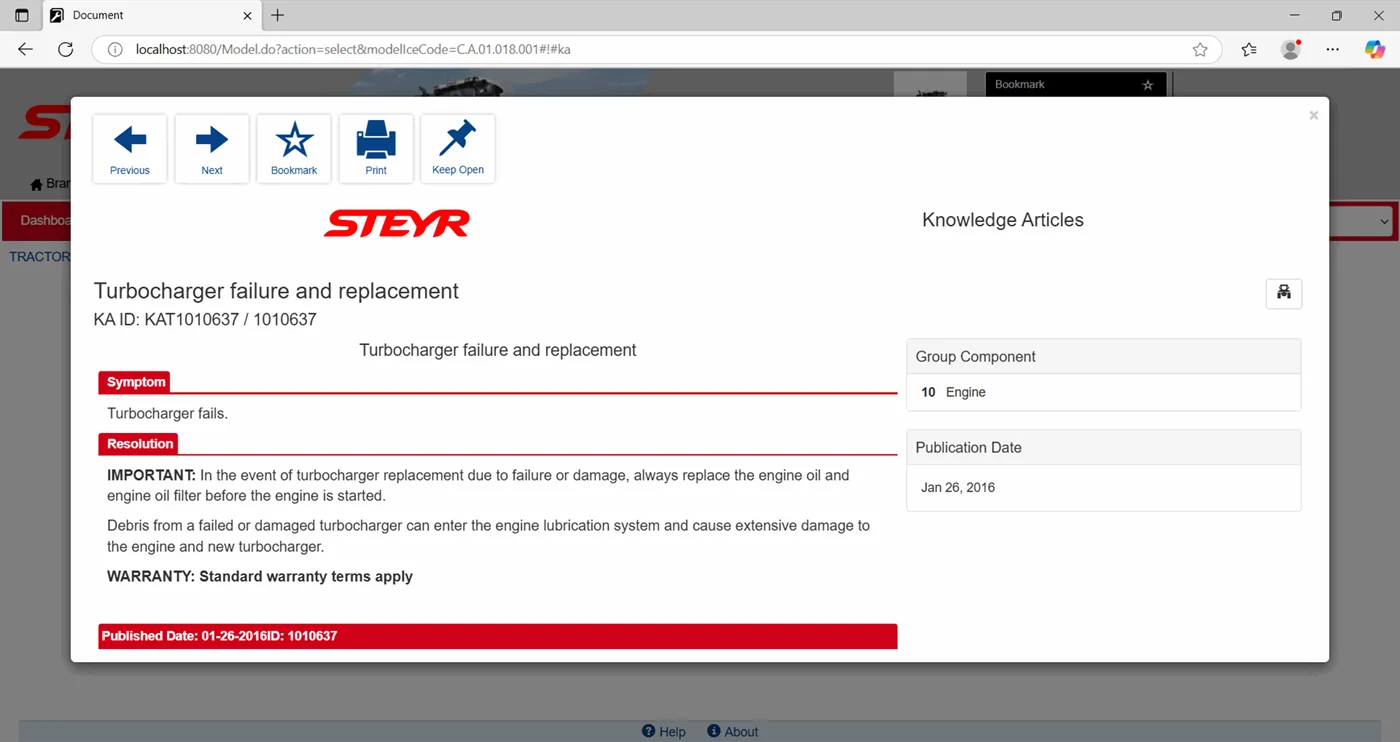Viewport: 1400px width, 742px height.
Task: Open browser Settings and more menu
Action: click(1333, 49)
